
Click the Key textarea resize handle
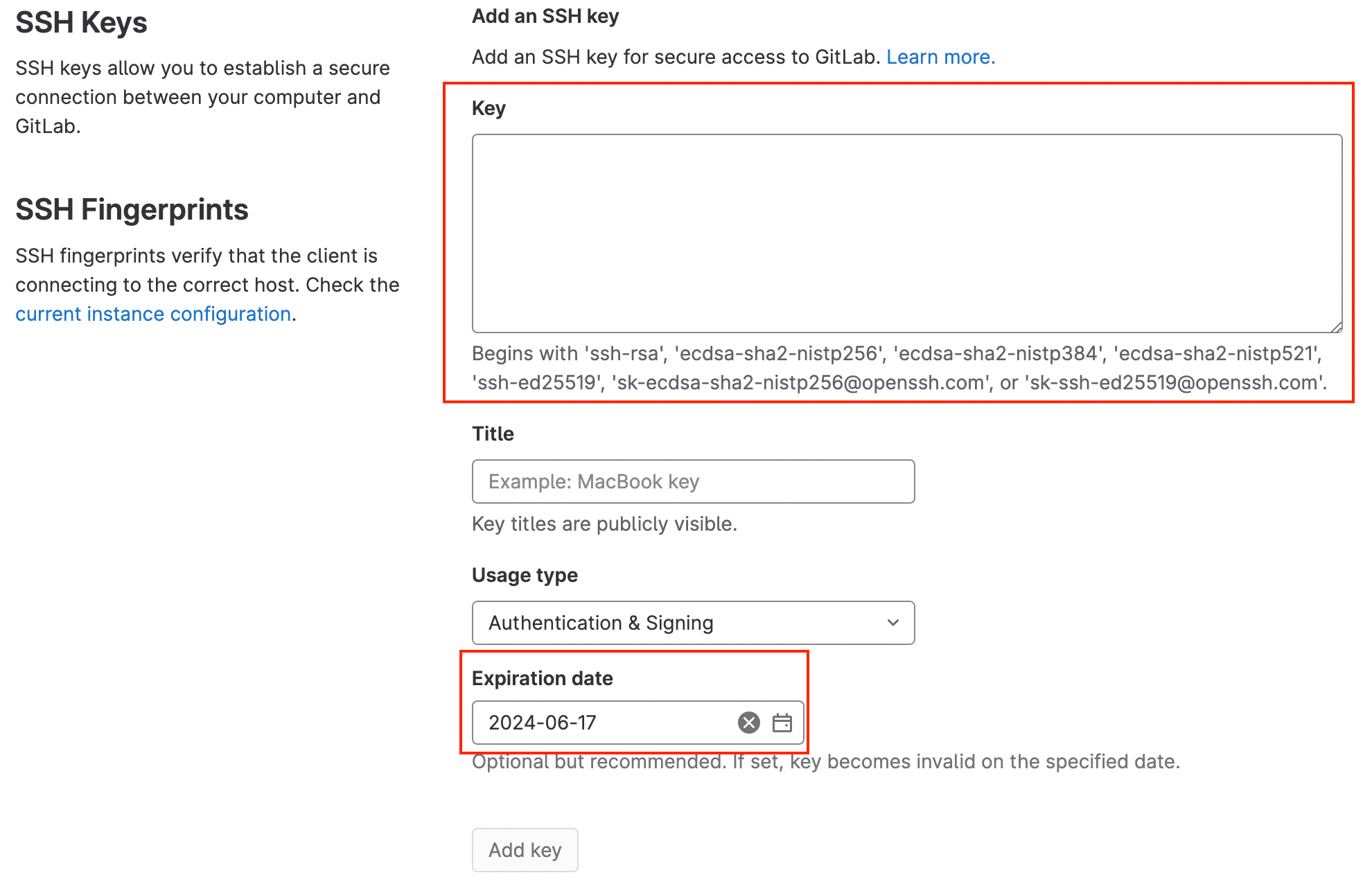coord(1337,327)
